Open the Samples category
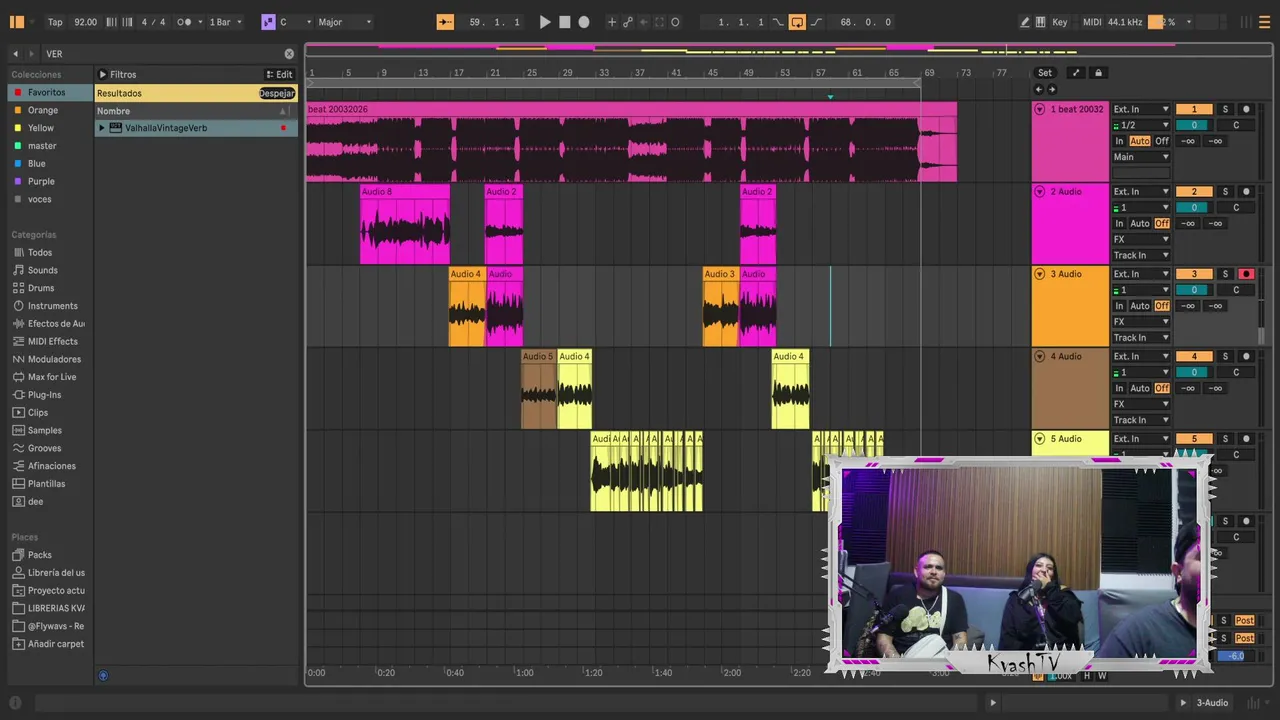 (x=44, y=430)
